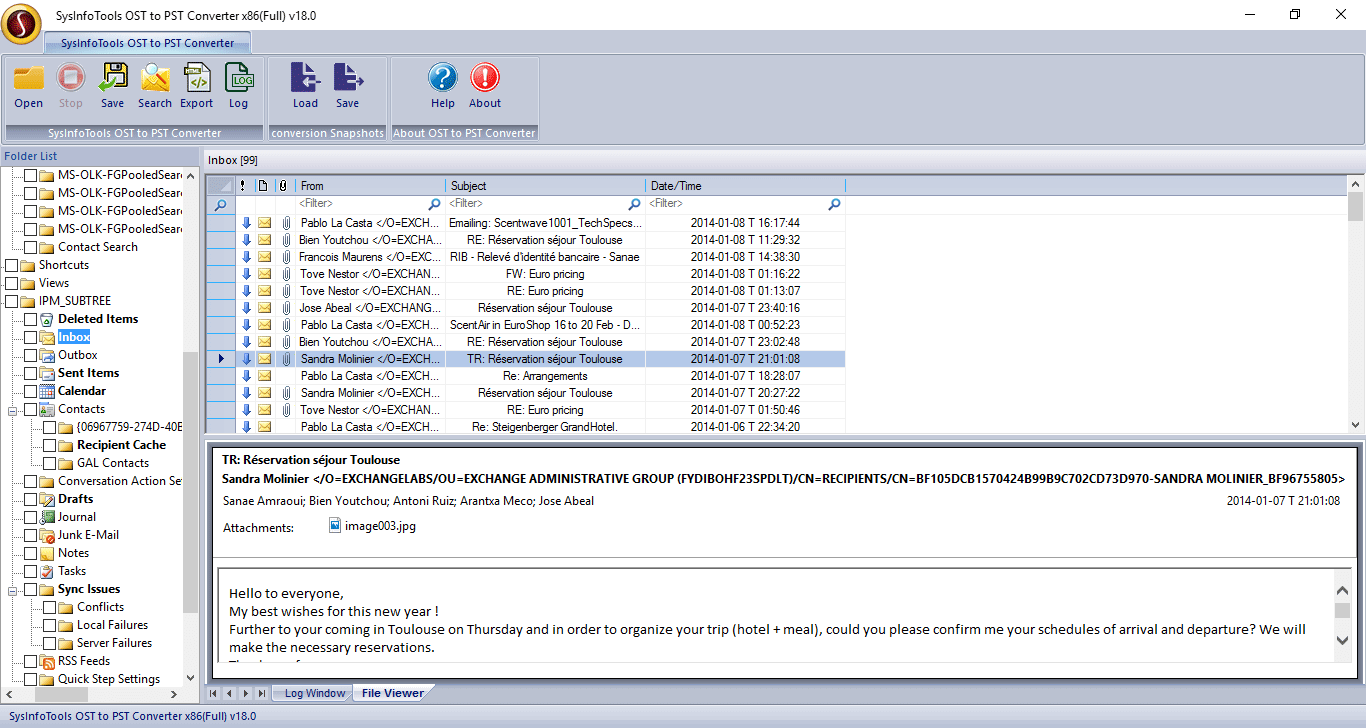The width and height of the screenshot is (1366, 728).
Task: Click image003.jpg attachment icon
Action: coord(335,526)
